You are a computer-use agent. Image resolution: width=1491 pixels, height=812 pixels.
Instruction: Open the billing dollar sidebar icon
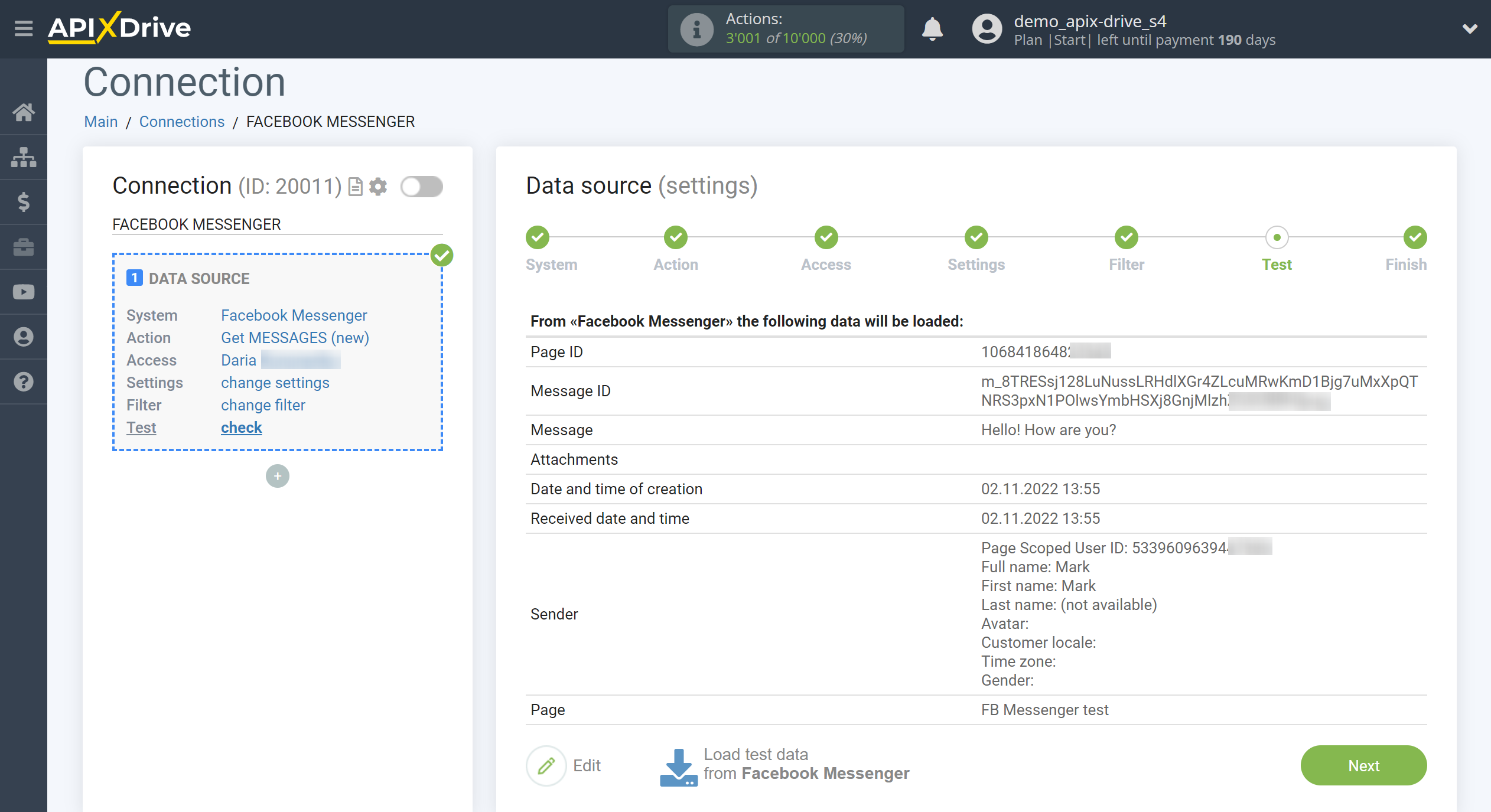coord(24,202)
